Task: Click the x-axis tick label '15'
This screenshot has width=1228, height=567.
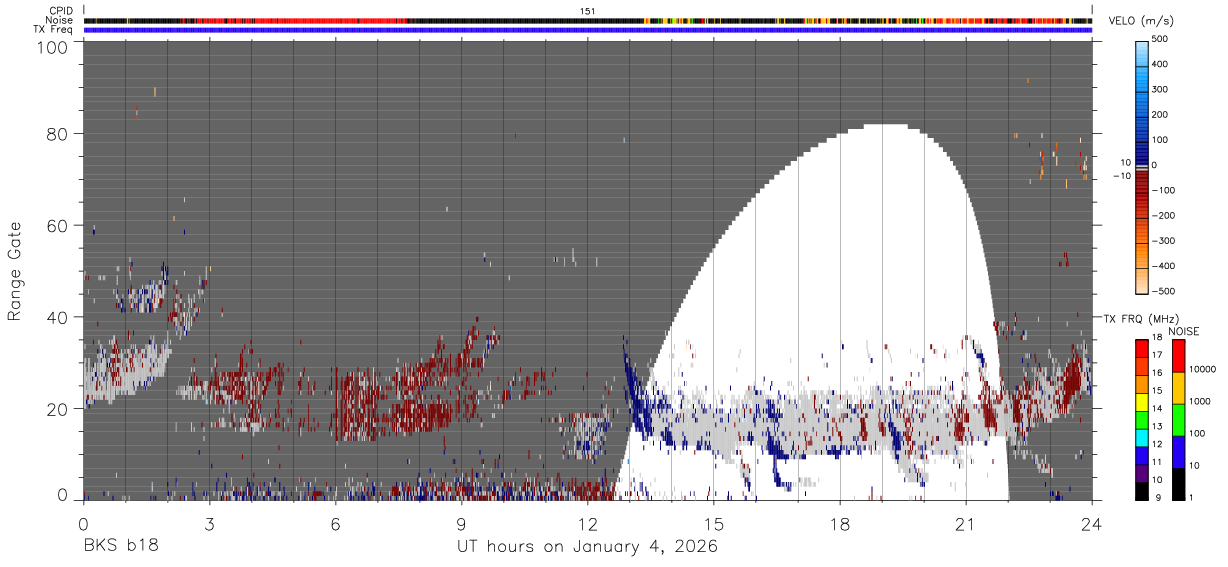Action: [x=714, y=523]
